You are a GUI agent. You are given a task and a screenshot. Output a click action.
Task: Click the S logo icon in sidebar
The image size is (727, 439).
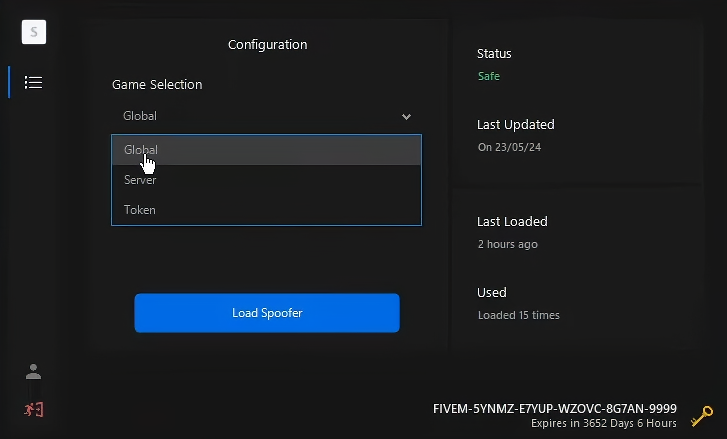tap(34, 32)
